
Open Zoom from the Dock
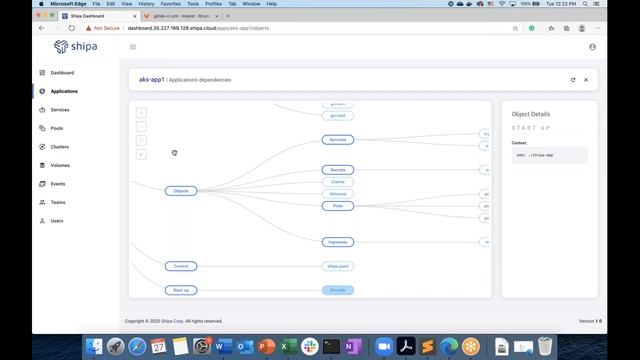384,347
